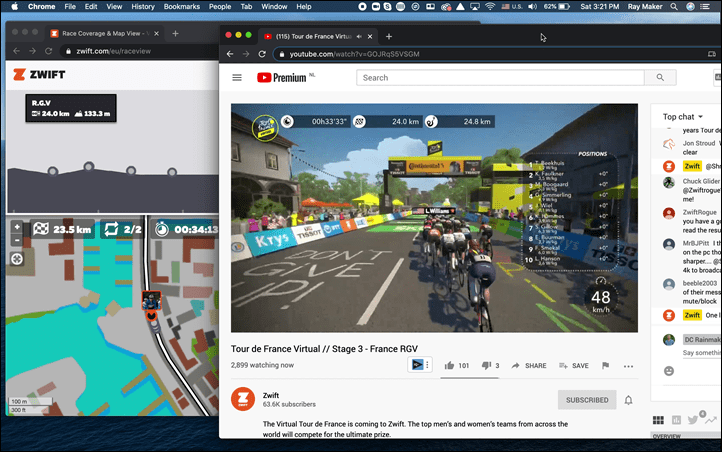
Task: Open the Apple menu
Action: click(x=14, y=6)
